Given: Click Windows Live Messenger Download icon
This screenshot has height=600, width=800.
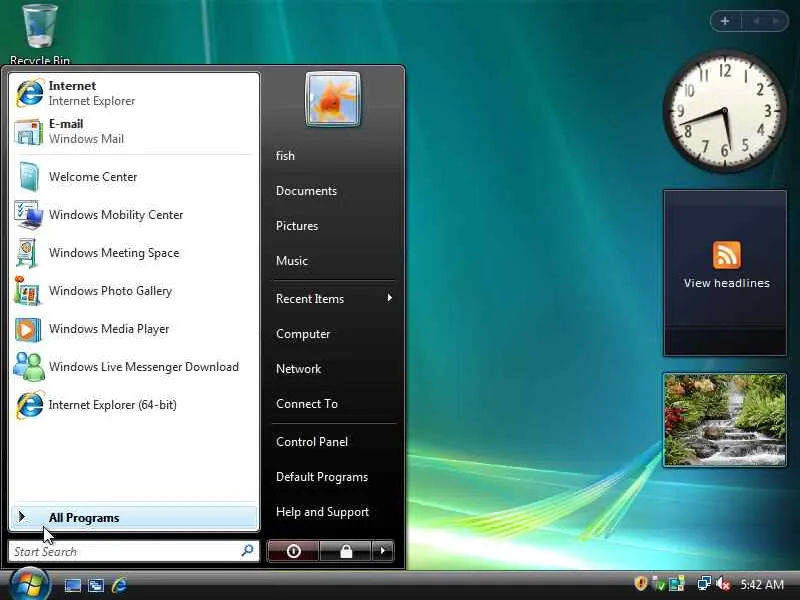Looking at the screenshot, I should coord(29,367).
